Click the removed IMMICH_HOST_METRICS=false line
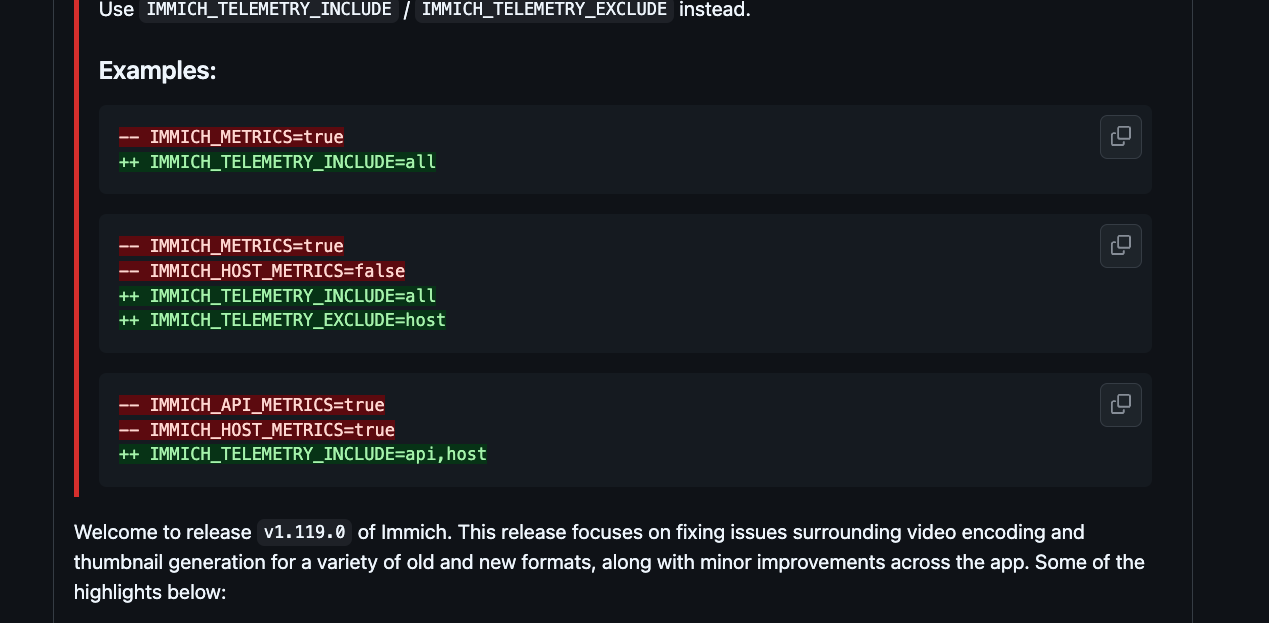This screenshot has height=623, width=1269. [262, 271]
